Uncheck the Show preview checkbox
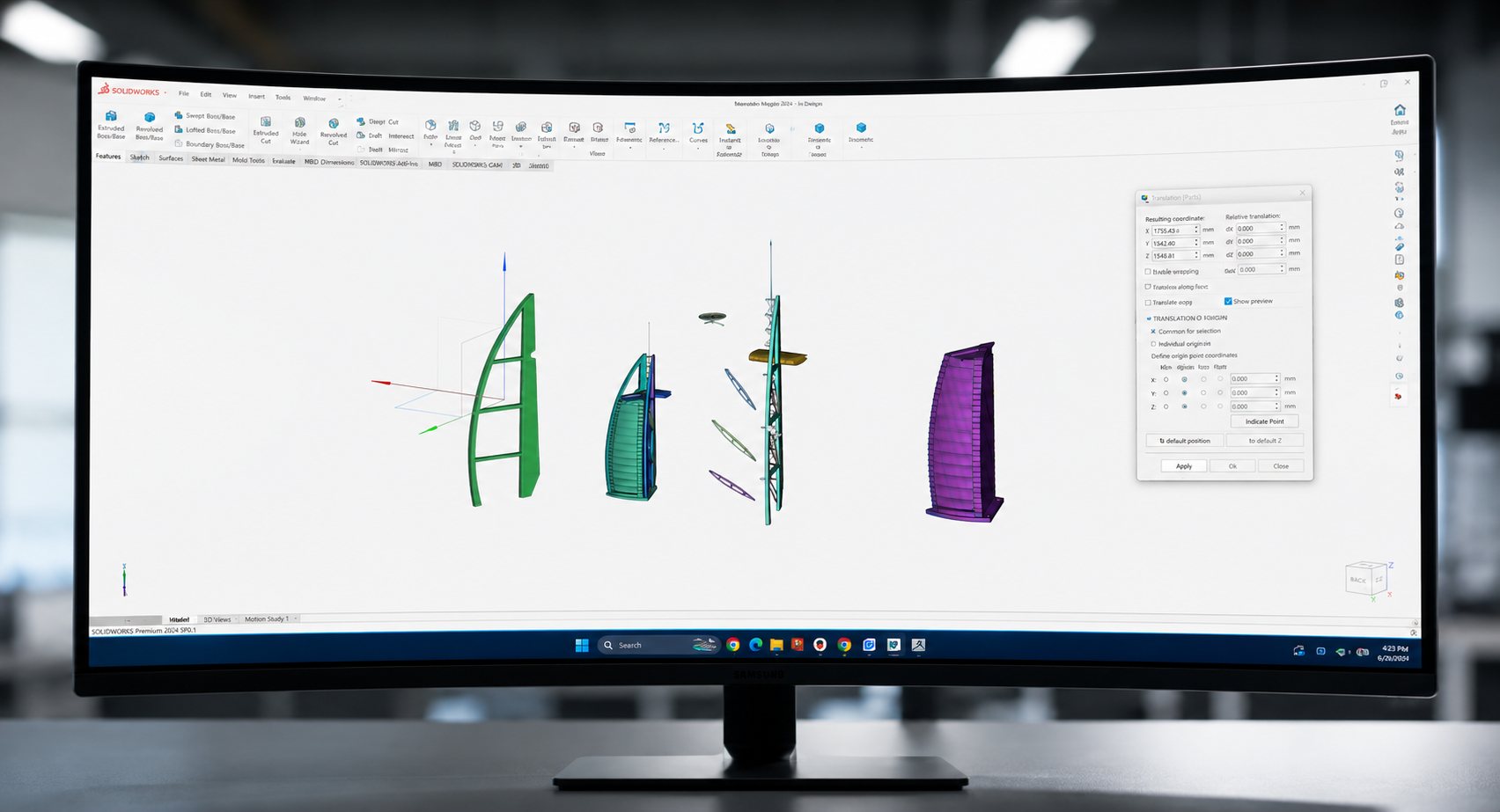Image resolution: width=1500 pixels, height=812 pixels. click(1228, 301)
